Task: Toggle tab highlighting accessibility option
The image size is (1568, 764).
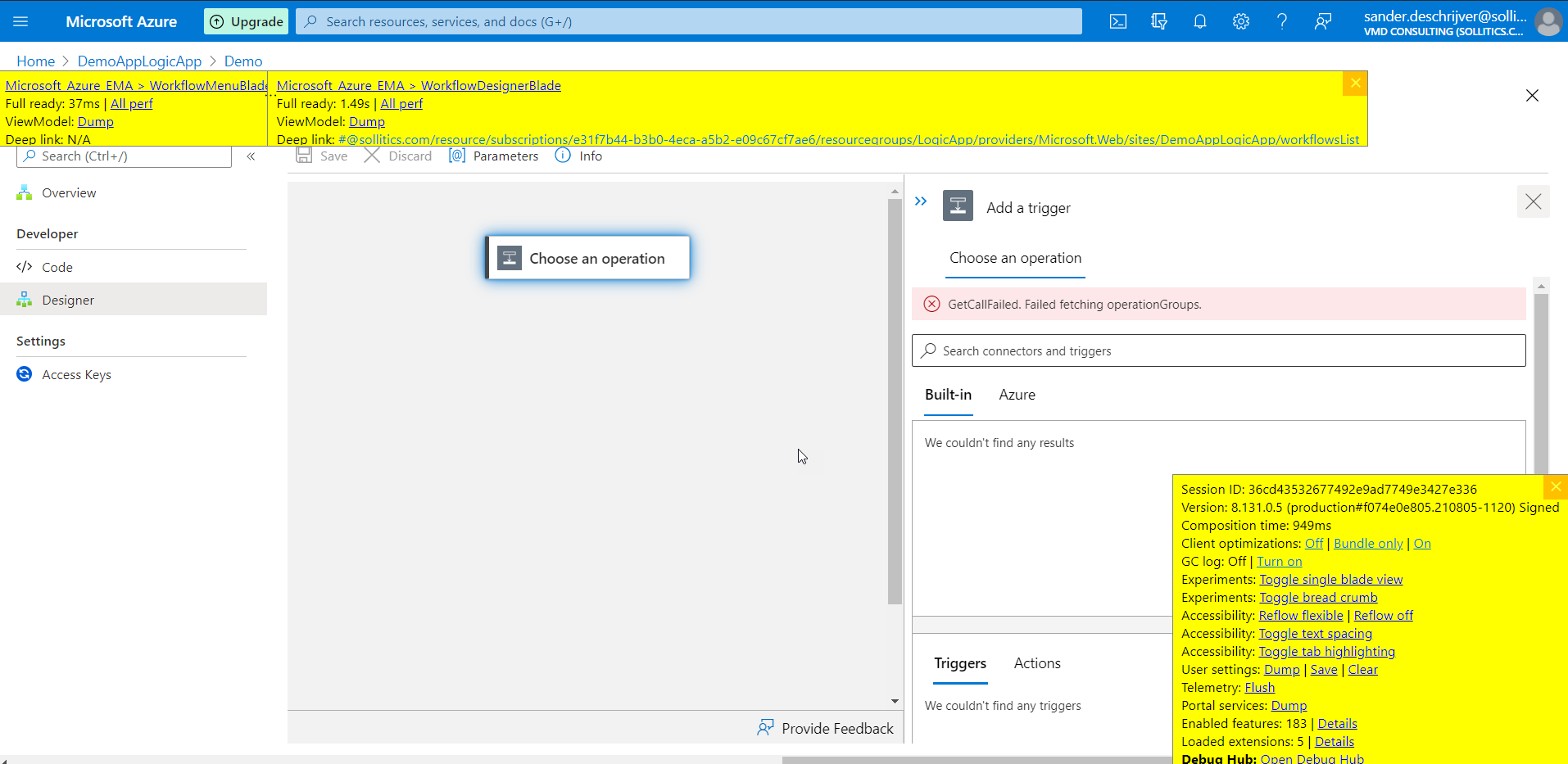Action: pyautogui.click(x=1327, y=652)
